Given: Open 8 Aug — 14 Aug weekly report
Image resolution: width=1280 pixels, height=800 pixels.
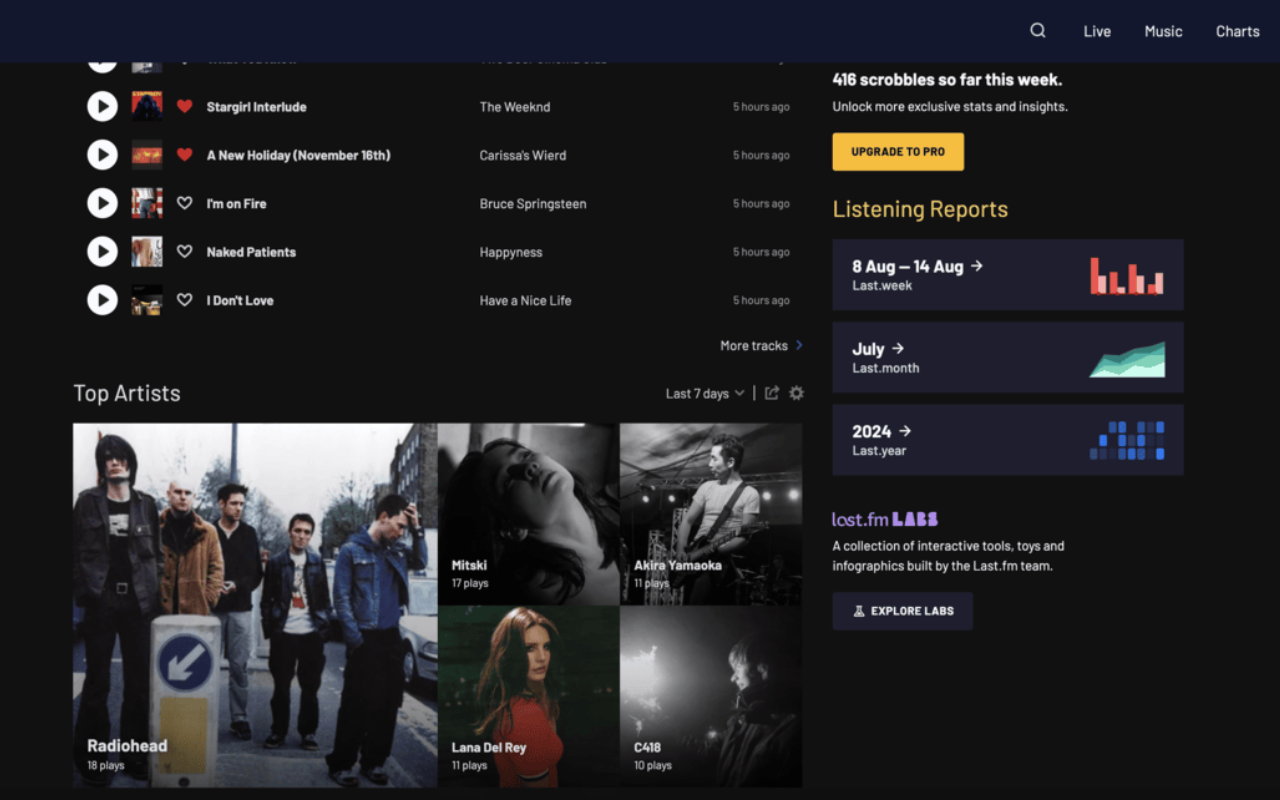Looking at the screenshot, I should click(1008, 275).
